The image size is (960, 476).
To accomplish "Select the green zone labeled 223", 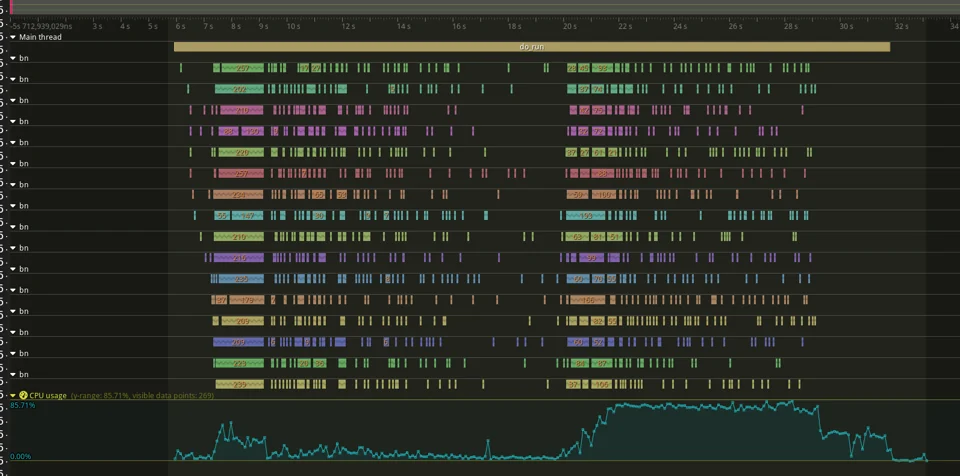I will click(239, 363).
